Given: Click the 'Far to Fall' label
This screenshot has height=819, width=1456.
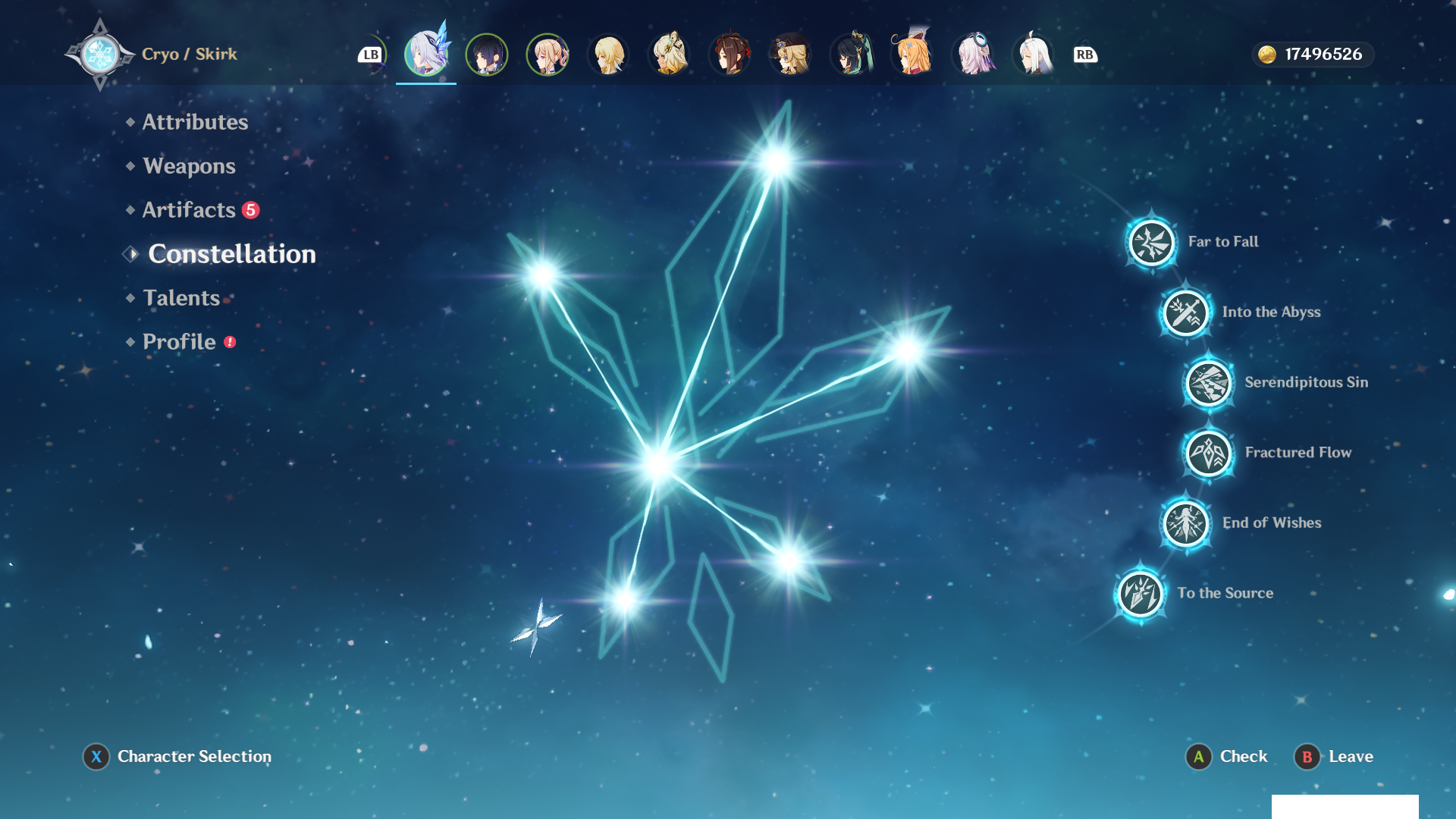Looking at the screenshot, I should click(1223, 242).
